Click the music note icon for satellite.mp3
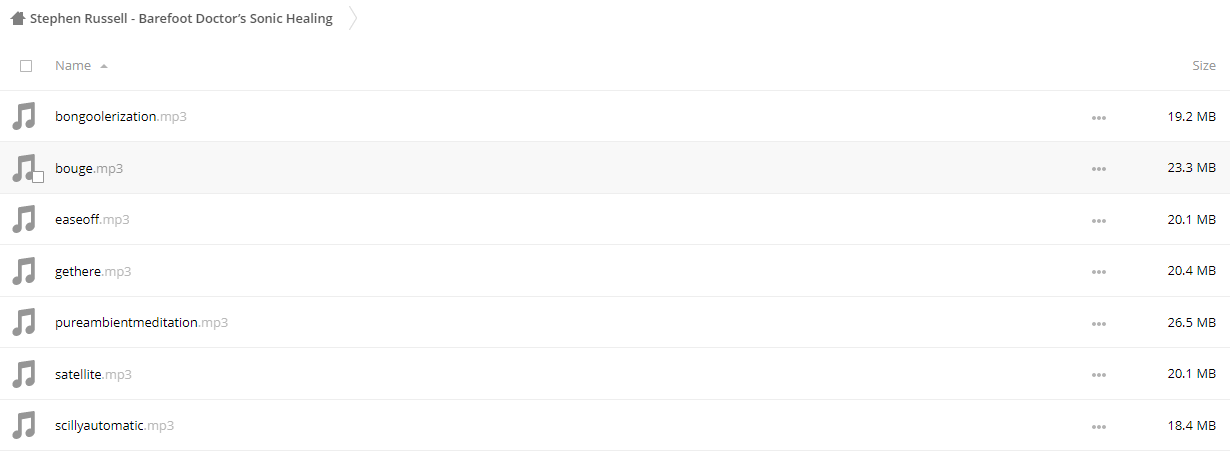Viewport: 1230px width, 459px height. pyautogui.click(x=24, y=374)
